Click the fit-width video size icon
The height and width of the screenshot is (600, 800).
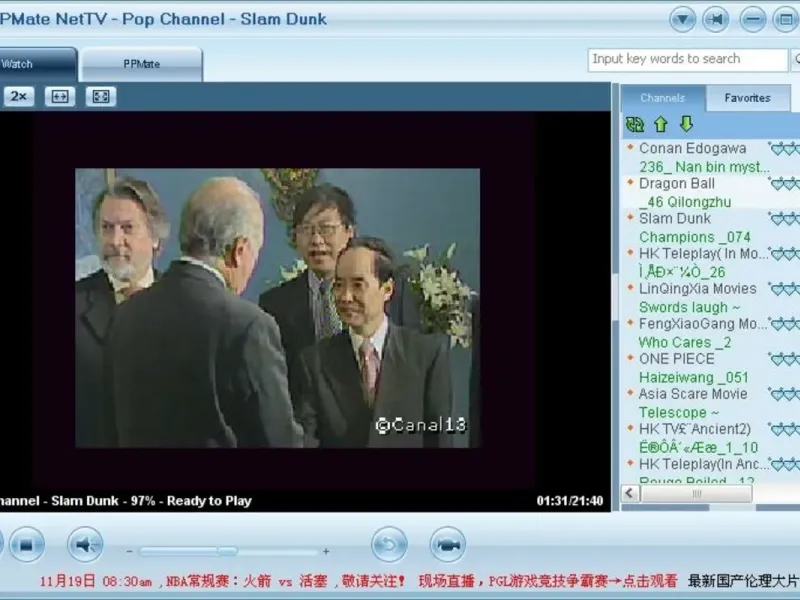tap(60, 96)
